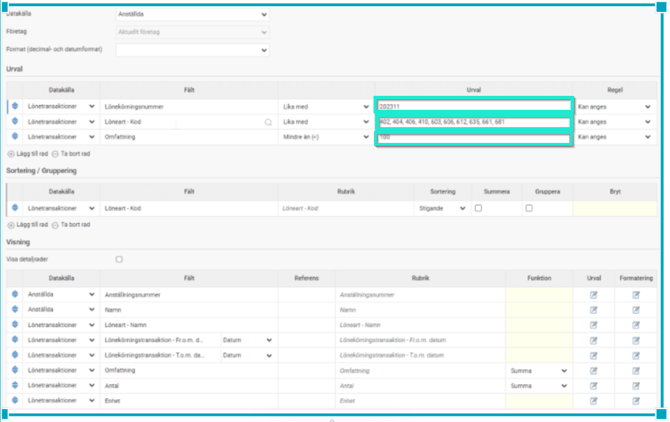Toggle the Visa detaljrader checkbox
Image resolution: width=670 pixels, height=422 pixels.
[x=119, y=259]
